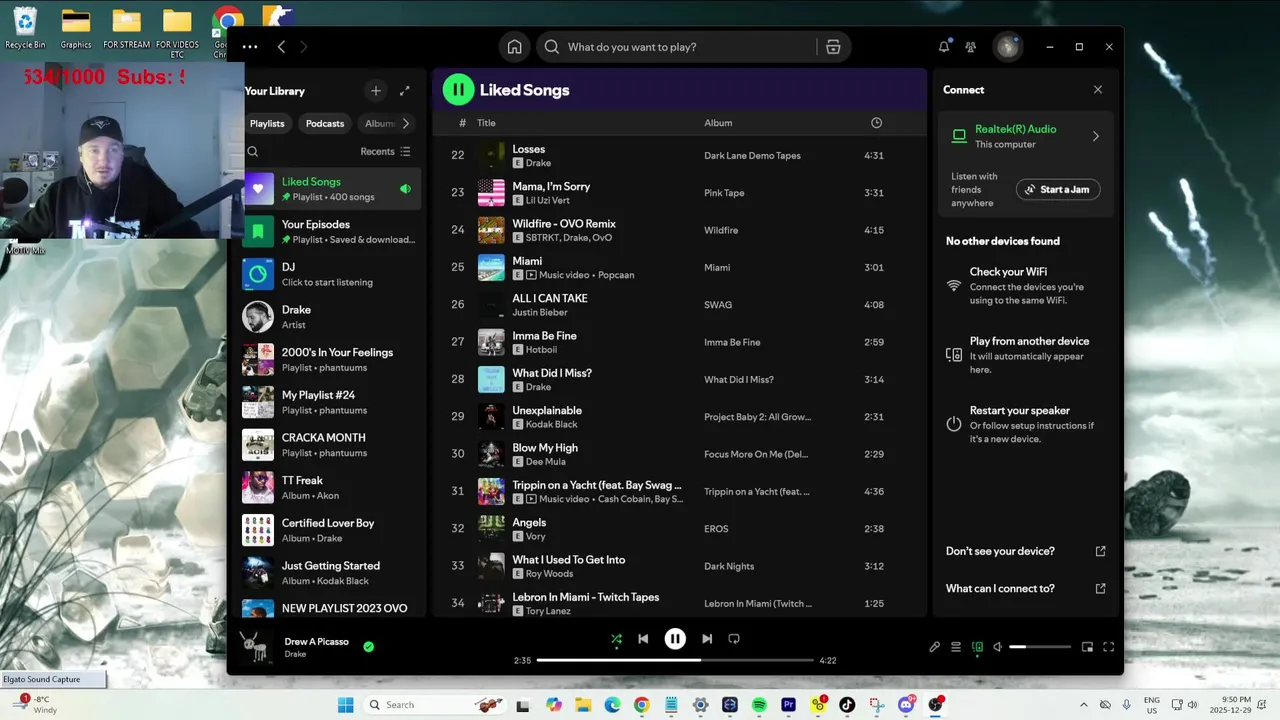1280x720 pixels.
Task: Open the FOR STREAM desktop folder
Action: click(x=127, y=28)
